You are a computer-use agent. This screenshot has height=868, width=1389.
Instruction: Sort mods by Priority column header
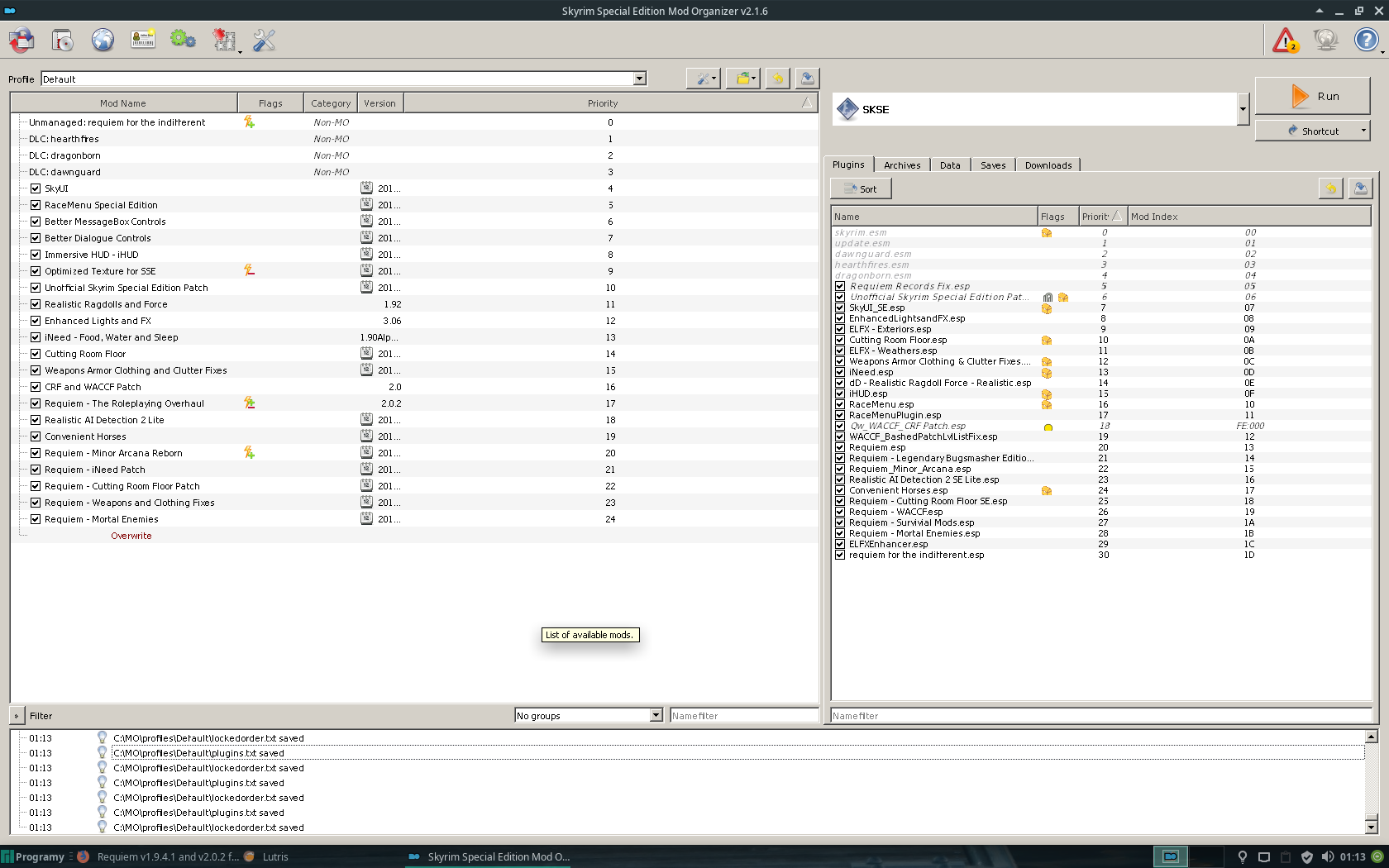610,103
